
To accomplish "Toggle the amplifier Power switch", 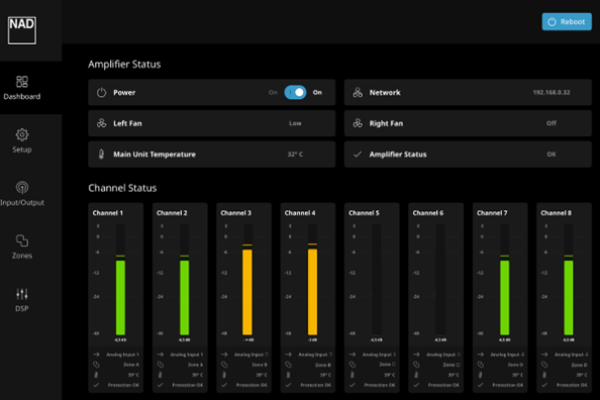I will coord(295,92).
